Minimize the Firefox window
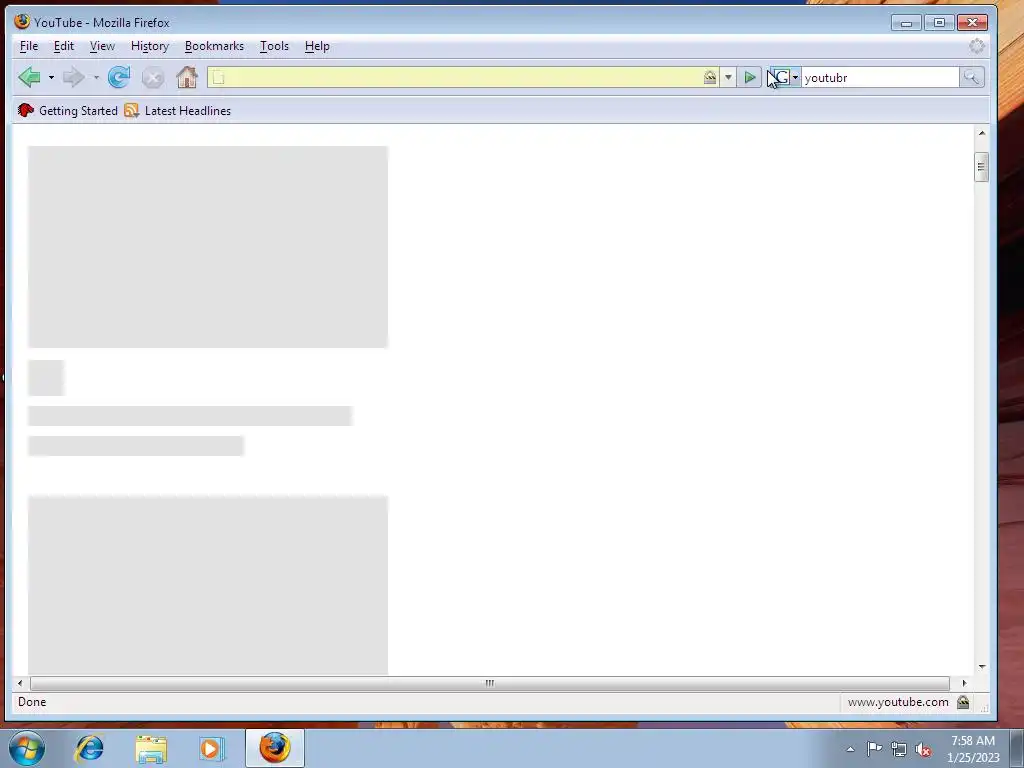This screenshot has width=1024, height=768. pyautogui.click(x=906, y=22)
